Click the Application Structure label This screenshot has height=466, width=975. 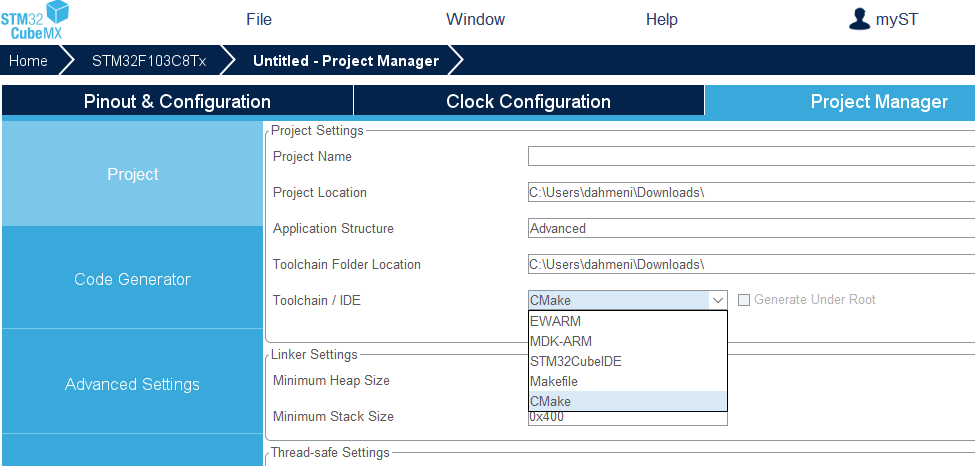(x=333, y=228)
